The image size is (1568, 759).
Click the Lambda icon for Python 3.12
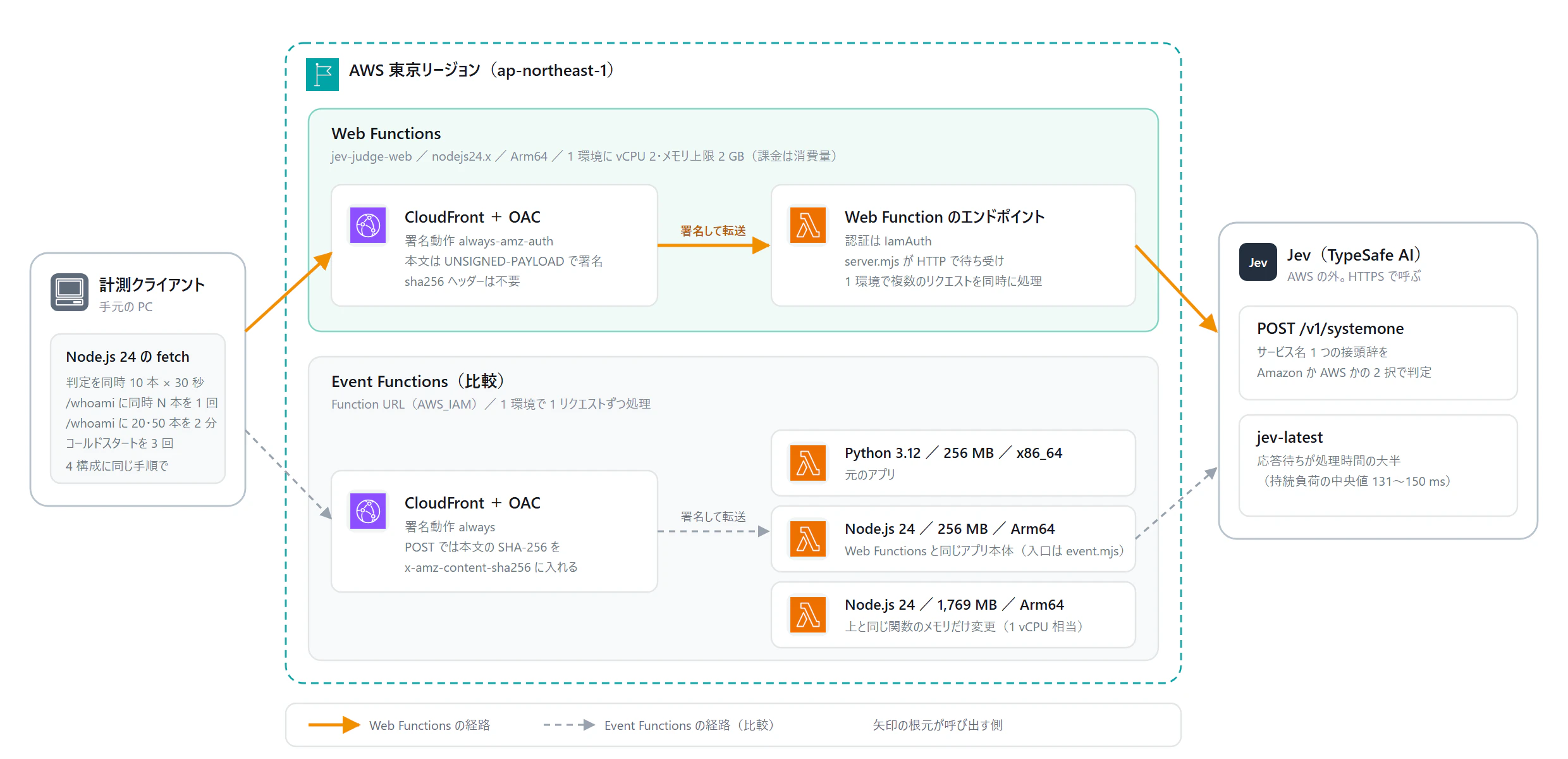click(x=808, y=462)
